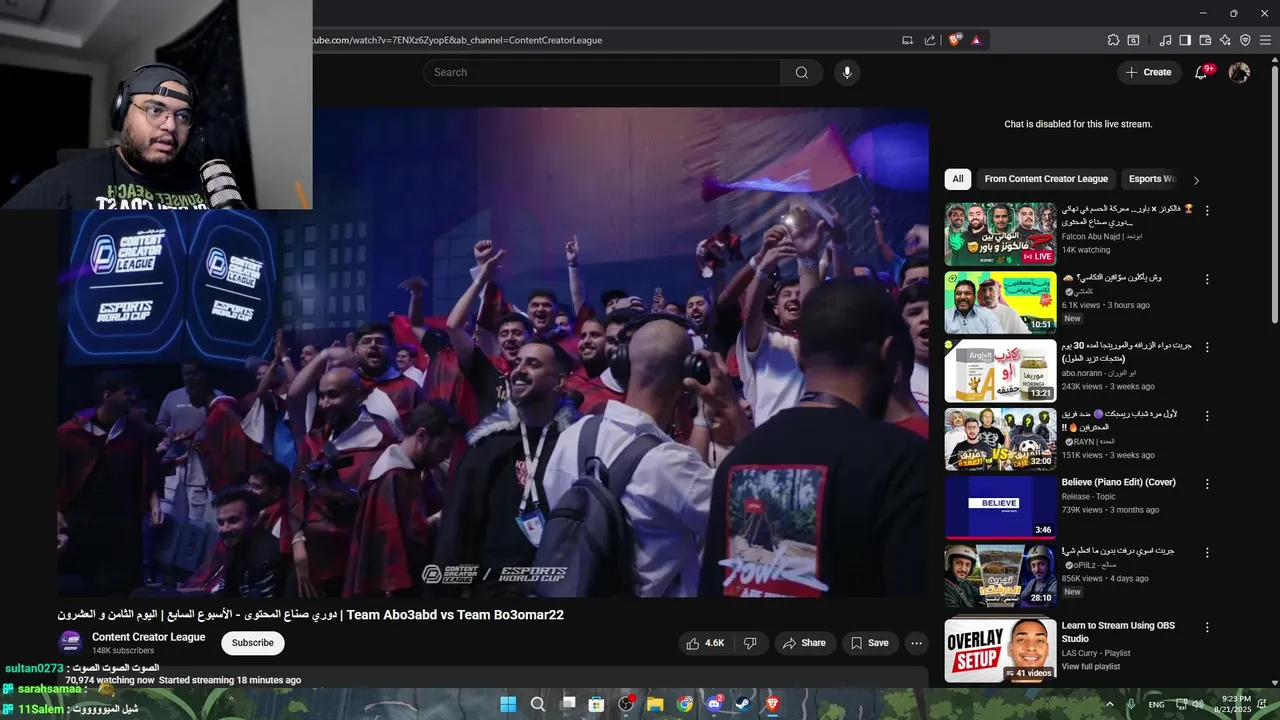Activate voice search microphone on YouTube
Screen dimensions: 1280x720
[x=847, y=72]
